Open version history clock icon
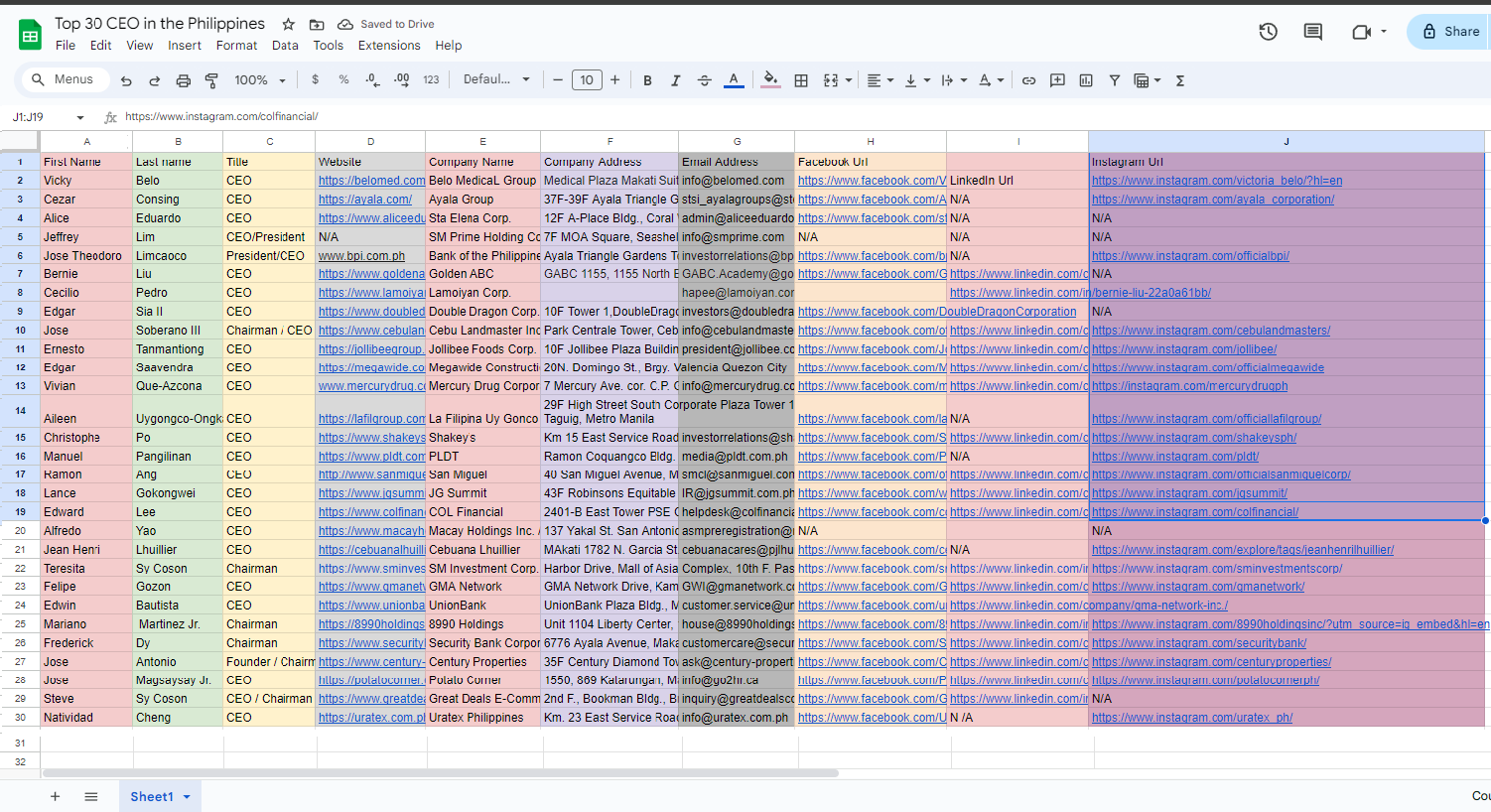1491x812 pixels. [1268, 32]
